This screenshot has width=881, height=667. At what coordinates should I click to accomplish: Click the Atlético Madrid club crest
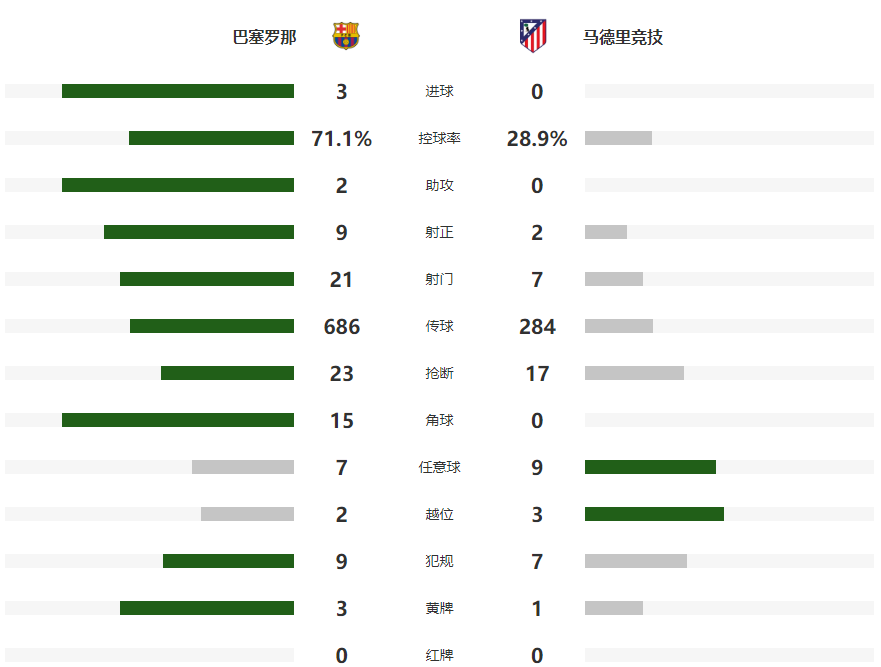pos(533,37)
